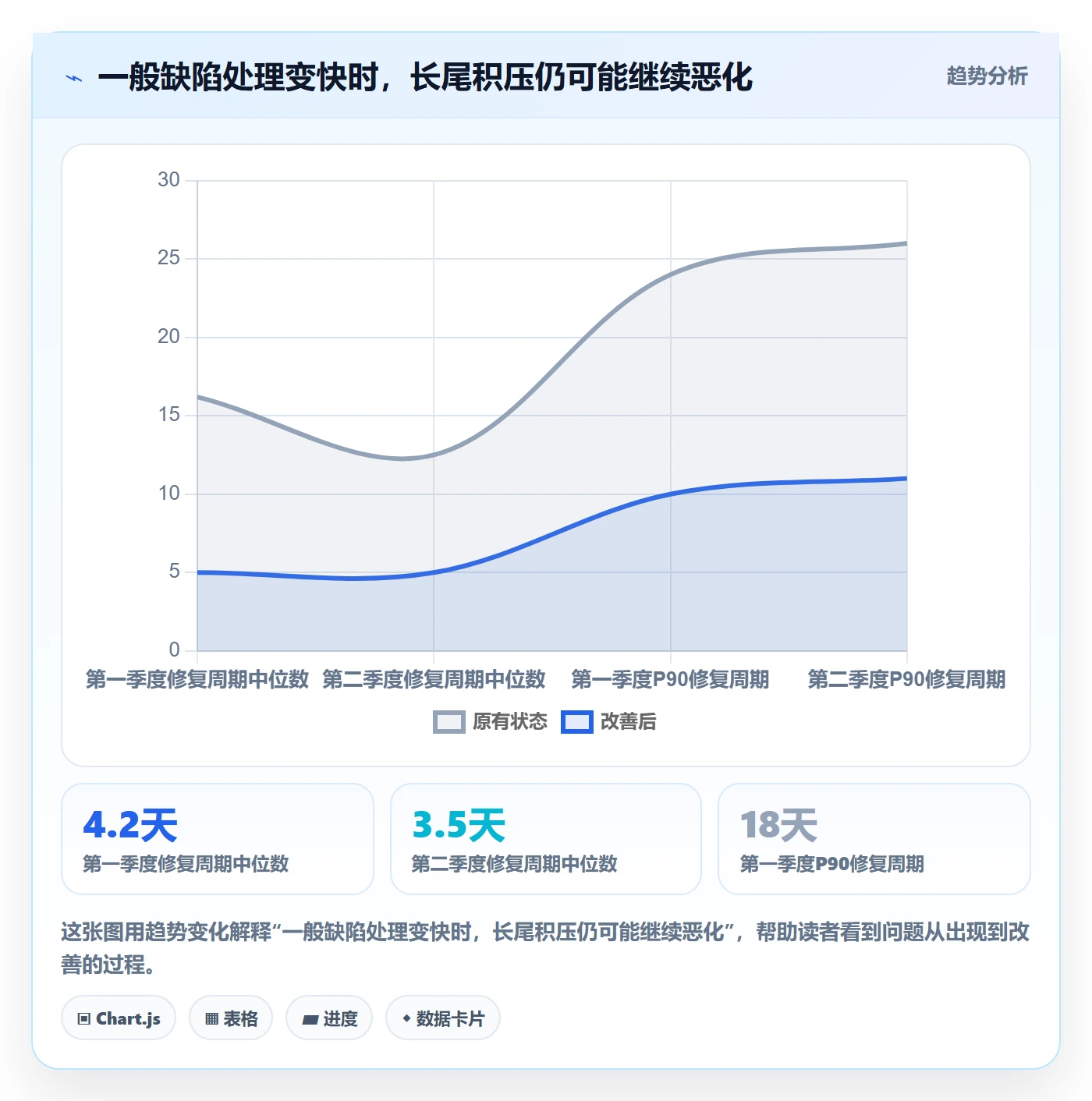The image size is (1092, 1101).
Task: Toggle the 改善后 legend swatch
Action: click(576, 722)
